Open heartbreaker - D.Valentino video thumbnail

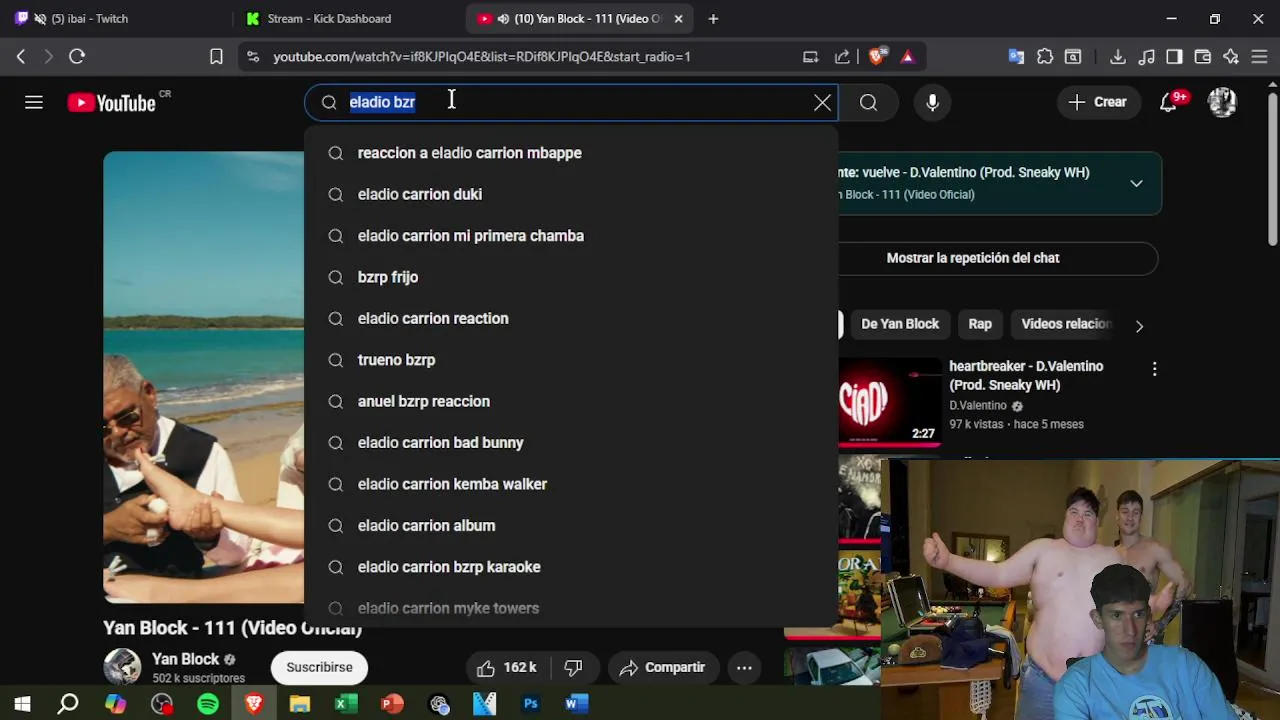[889, 402]
